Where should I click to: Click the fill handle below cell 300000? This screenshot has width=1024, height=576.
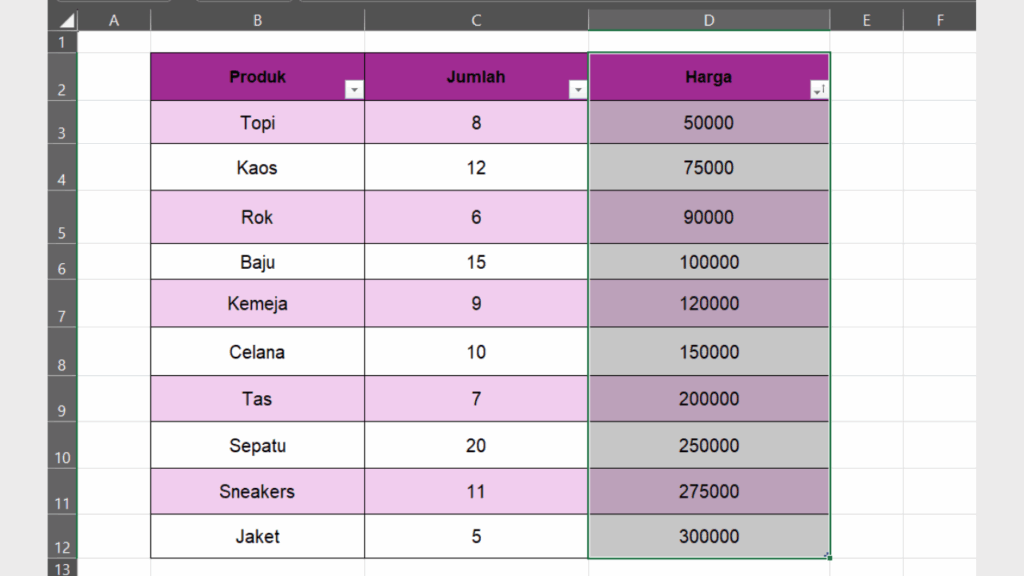click(x=829, y=557)
